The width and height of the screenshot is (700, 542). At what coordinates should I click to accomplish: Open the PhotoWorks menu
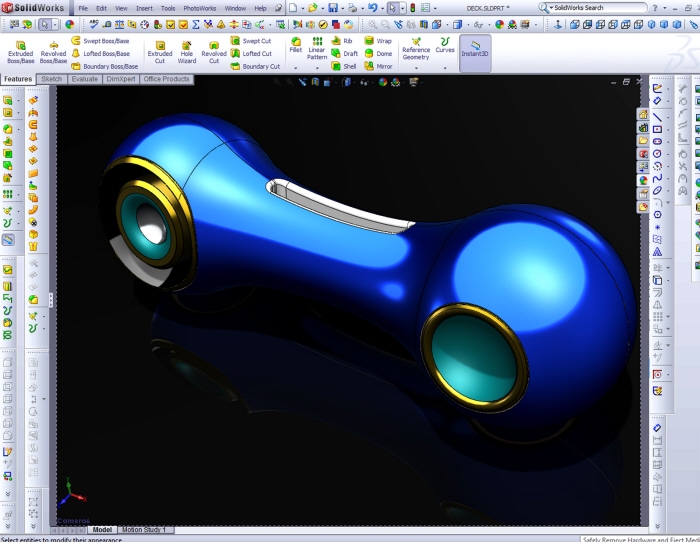coord(199,8)
